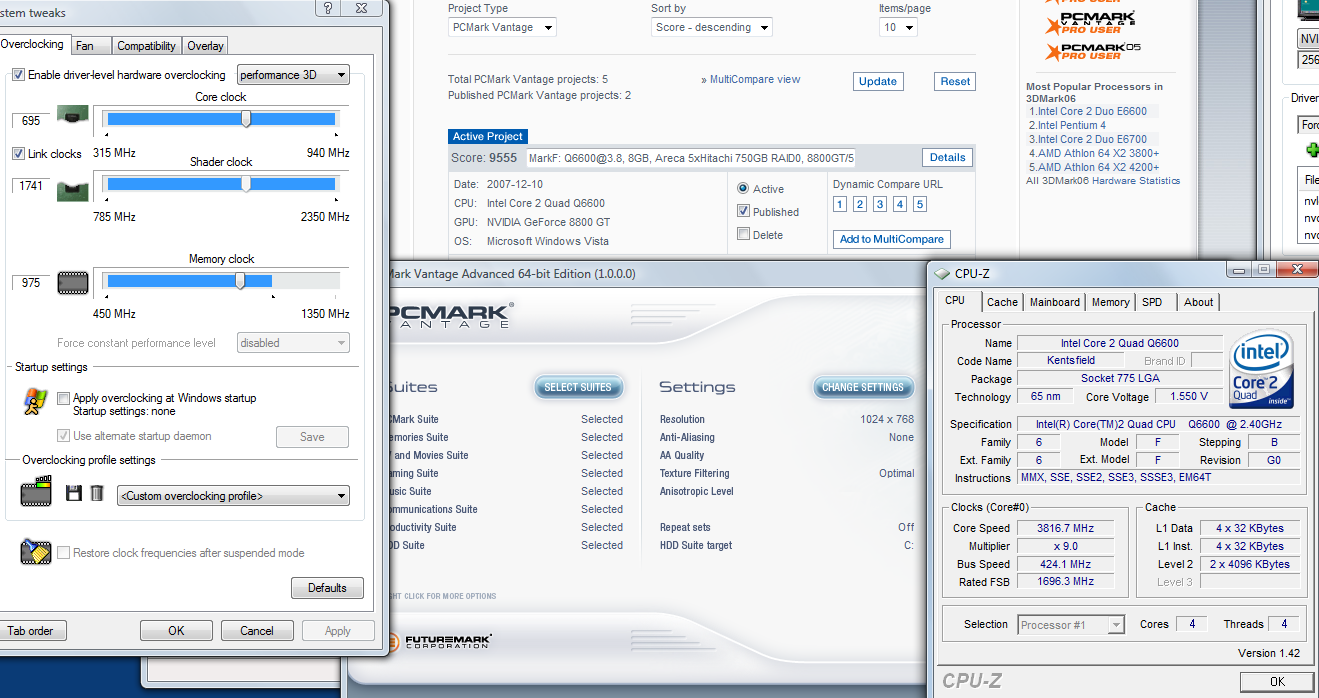Open the Sort by Score descending dropdown
The width and height of the screenshot is (1319, 698).
(711, 28)
